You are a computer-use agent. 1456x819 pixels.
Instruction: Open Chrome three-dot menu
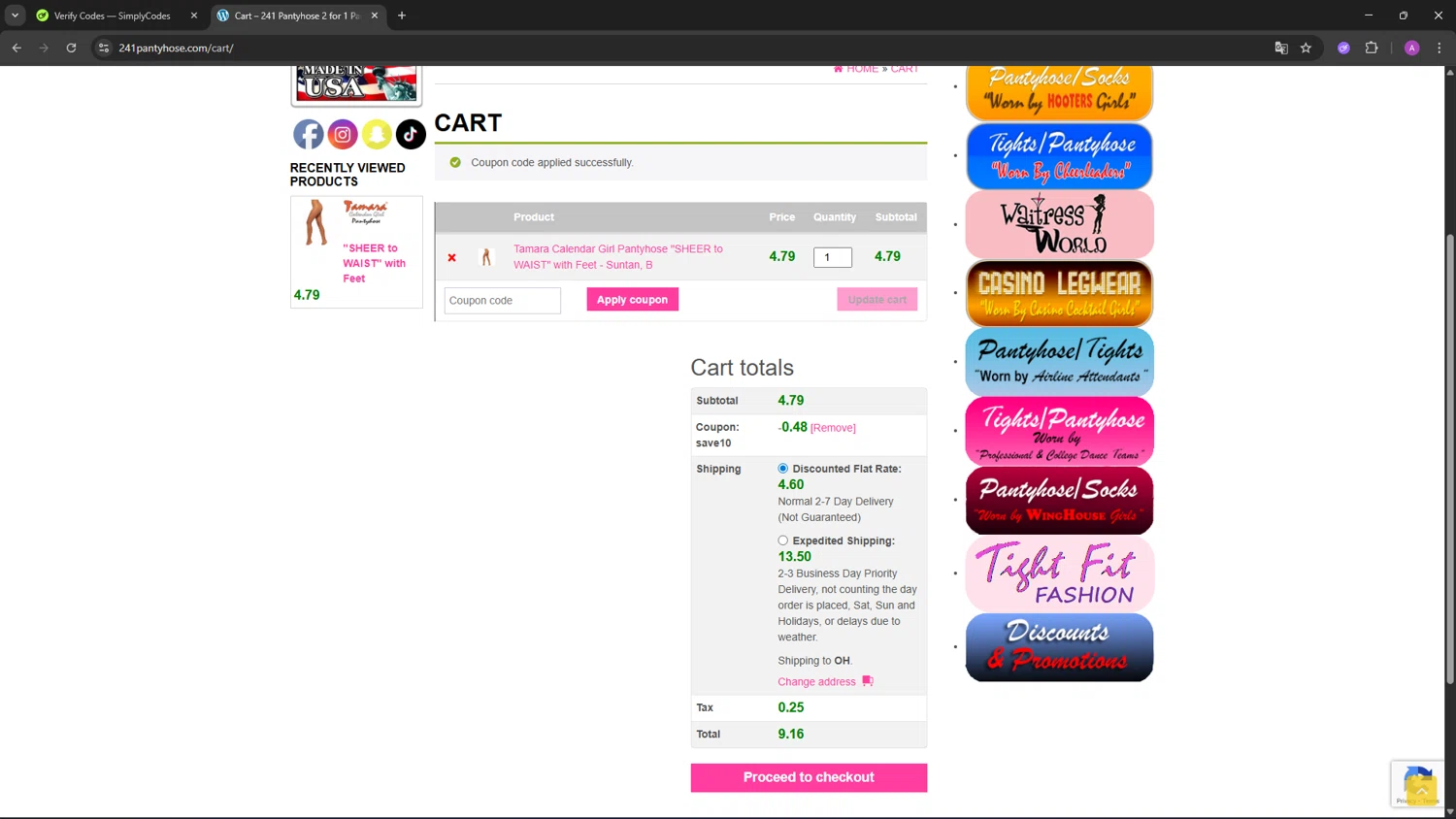tap(1439, 48)
